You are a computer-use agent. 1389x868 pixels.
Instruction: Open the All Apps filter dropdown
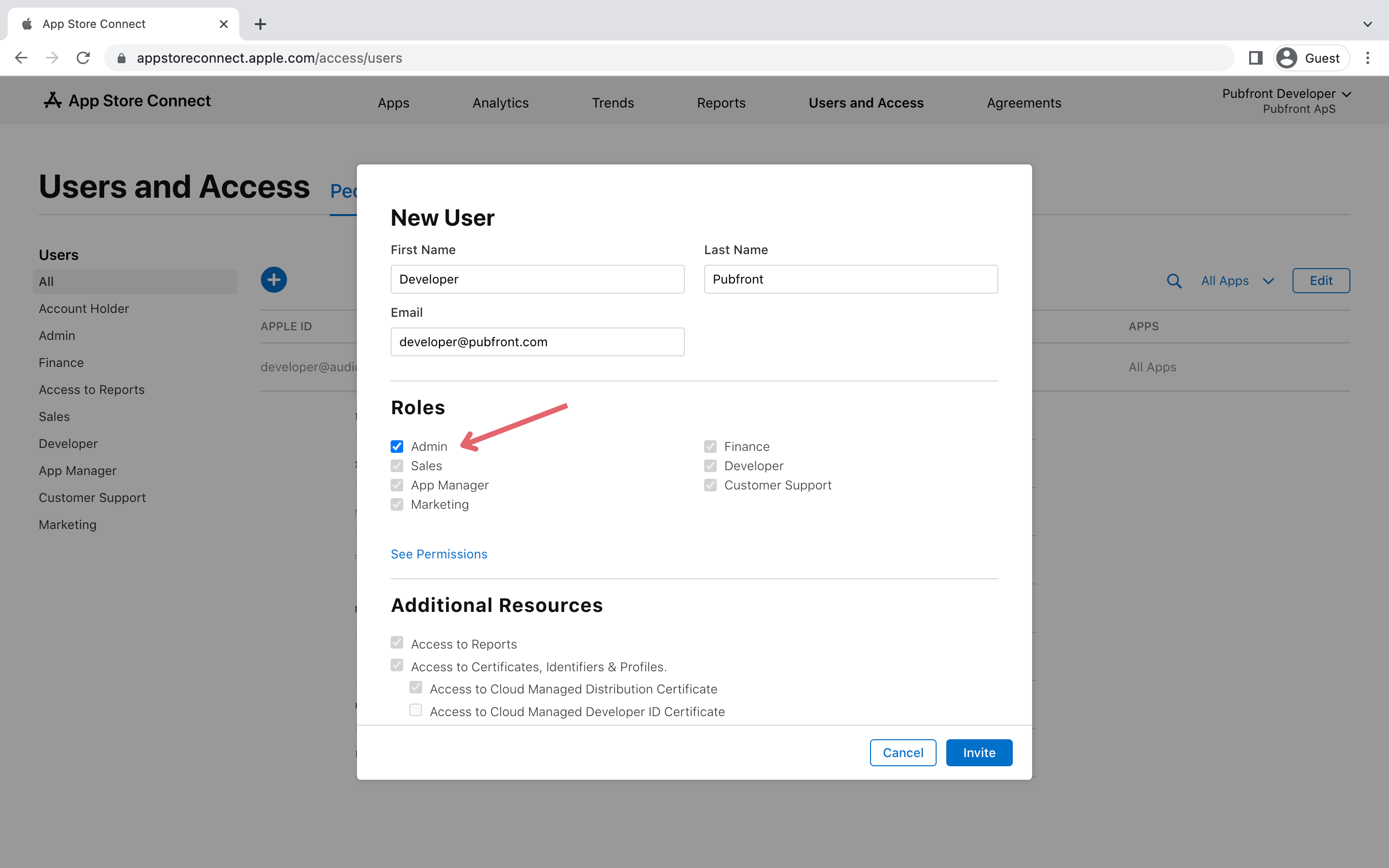tap(1238, 281)
